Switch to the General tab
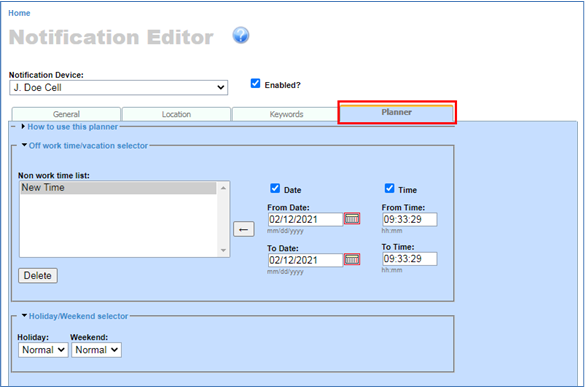 [66, 114]
